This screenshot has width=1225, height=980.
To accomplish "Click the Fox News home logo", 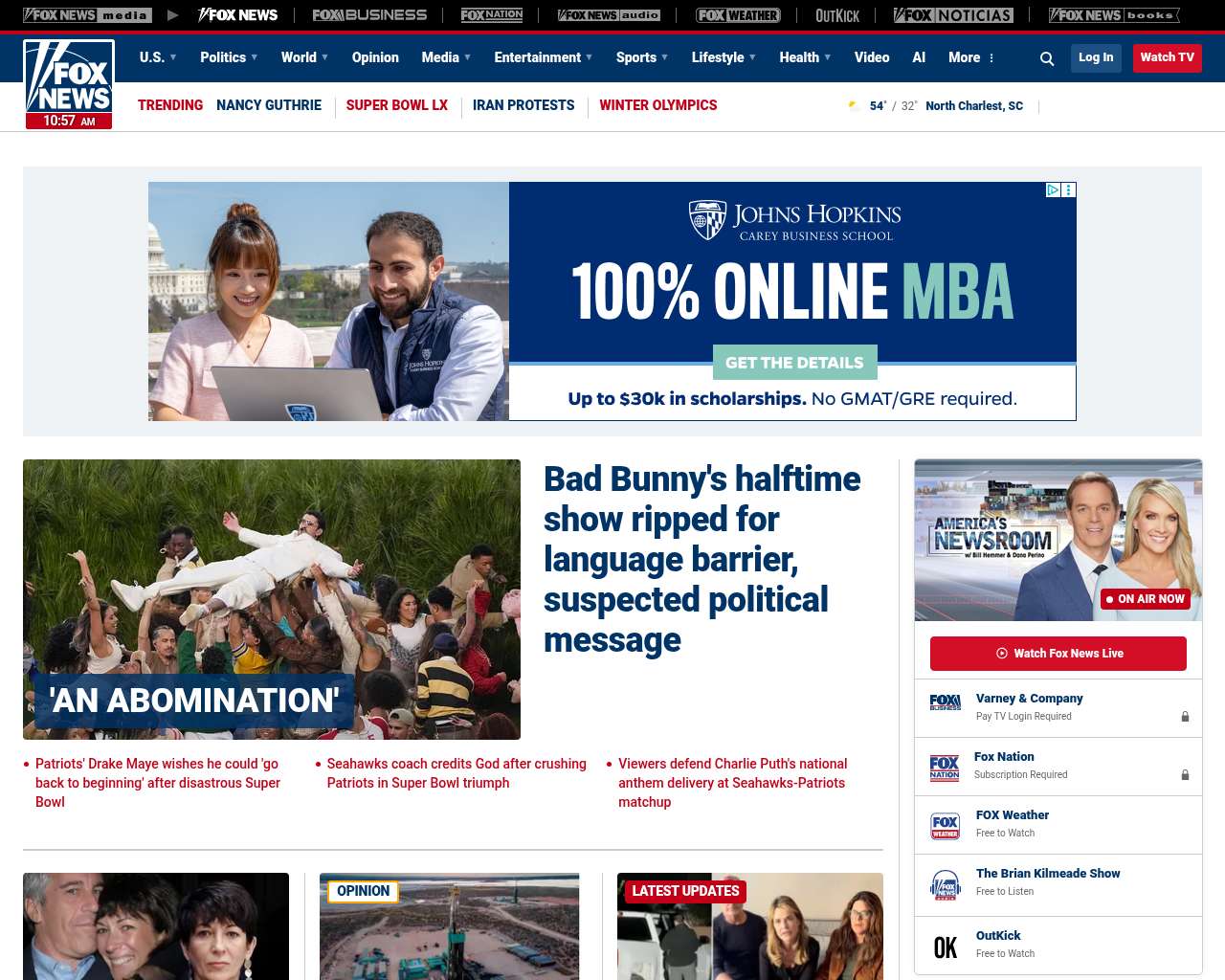I will [69, 83].
